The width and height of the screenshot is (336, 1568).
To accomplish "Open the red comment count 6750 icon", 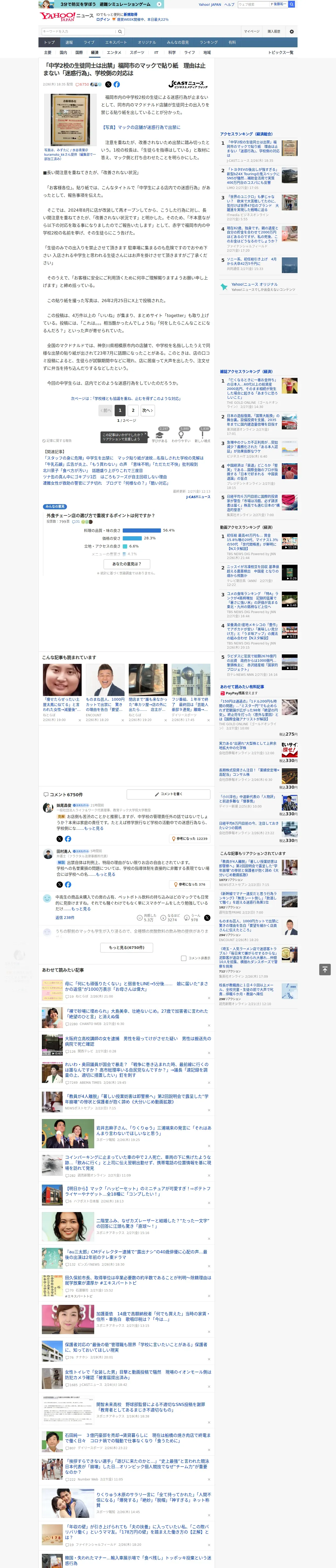I will click(x=82, y=85).
